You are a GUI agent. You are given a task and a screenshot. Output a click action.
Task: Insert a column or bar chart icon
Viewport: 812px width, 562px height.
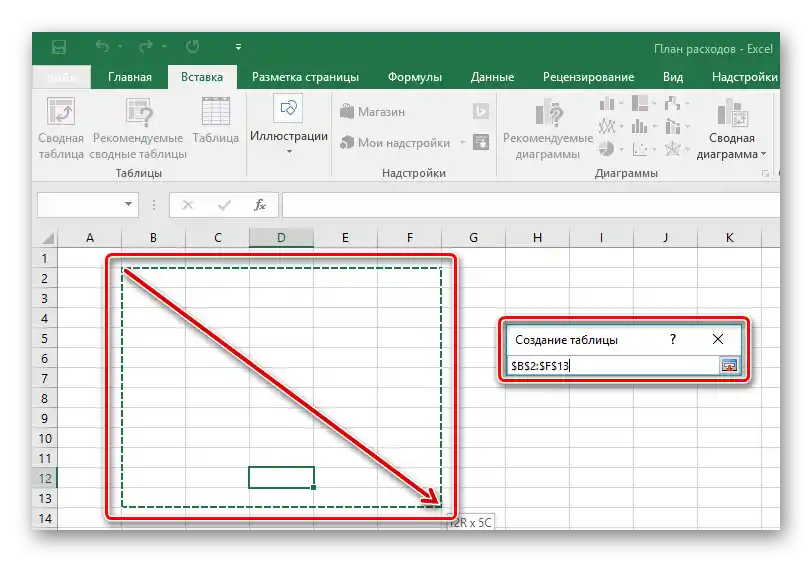tap(607, 104)
